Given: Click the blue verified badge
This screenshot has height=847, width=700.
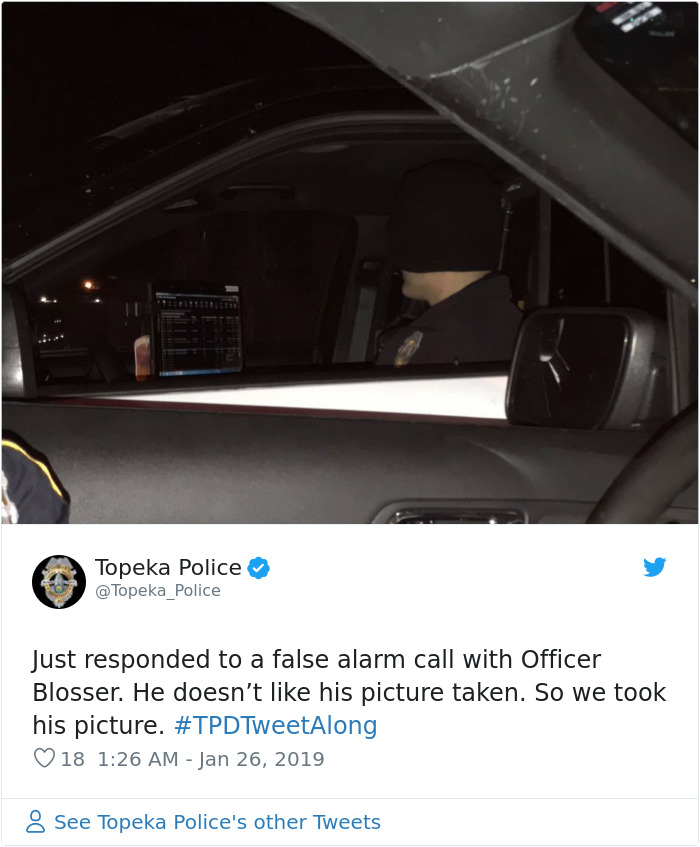Looking at the screenshot, I should coord(259,568).
